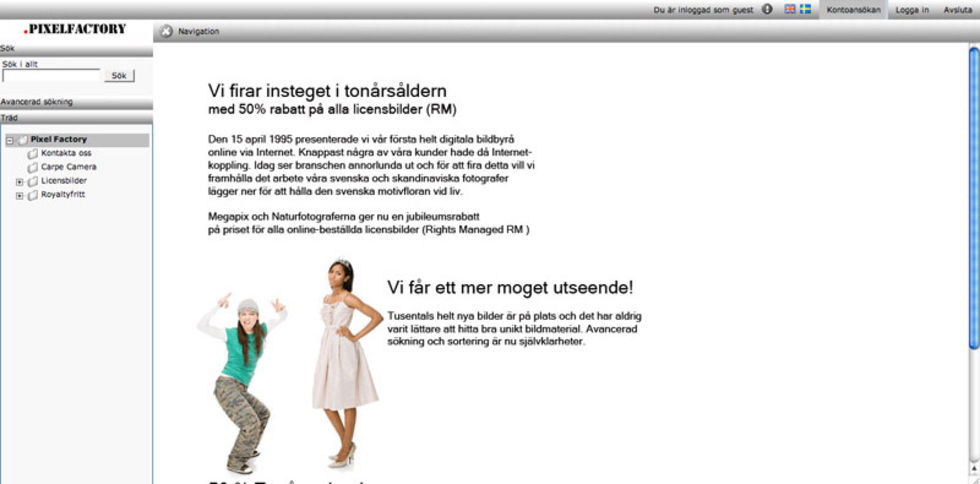Click the heading Vi får ett mer moget utseende!
Image resolution: width=980 pixels, height=484 pixels.
510,288
